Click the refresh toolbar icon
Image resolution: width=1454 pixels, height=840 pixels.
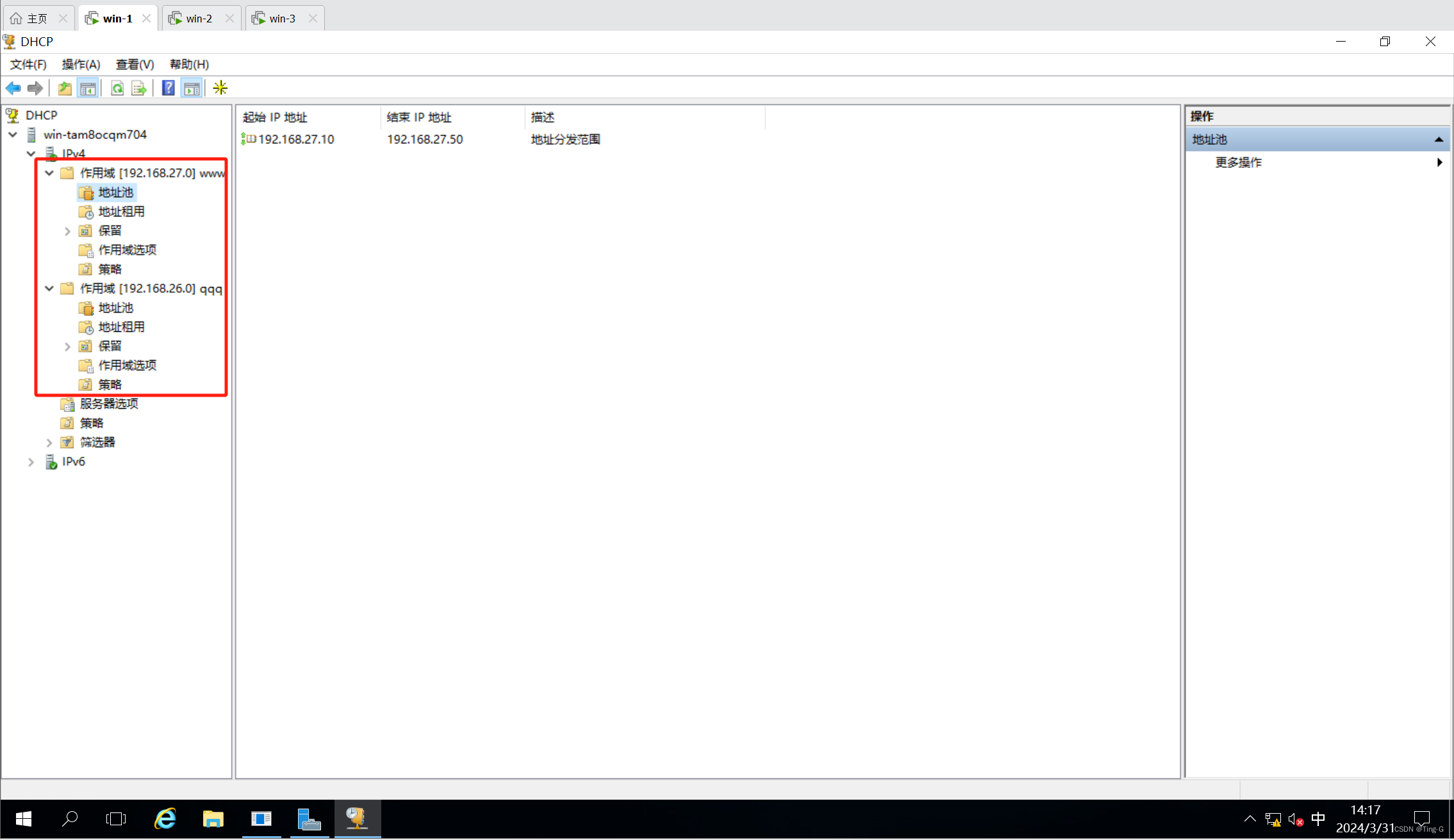click(117, 88)
